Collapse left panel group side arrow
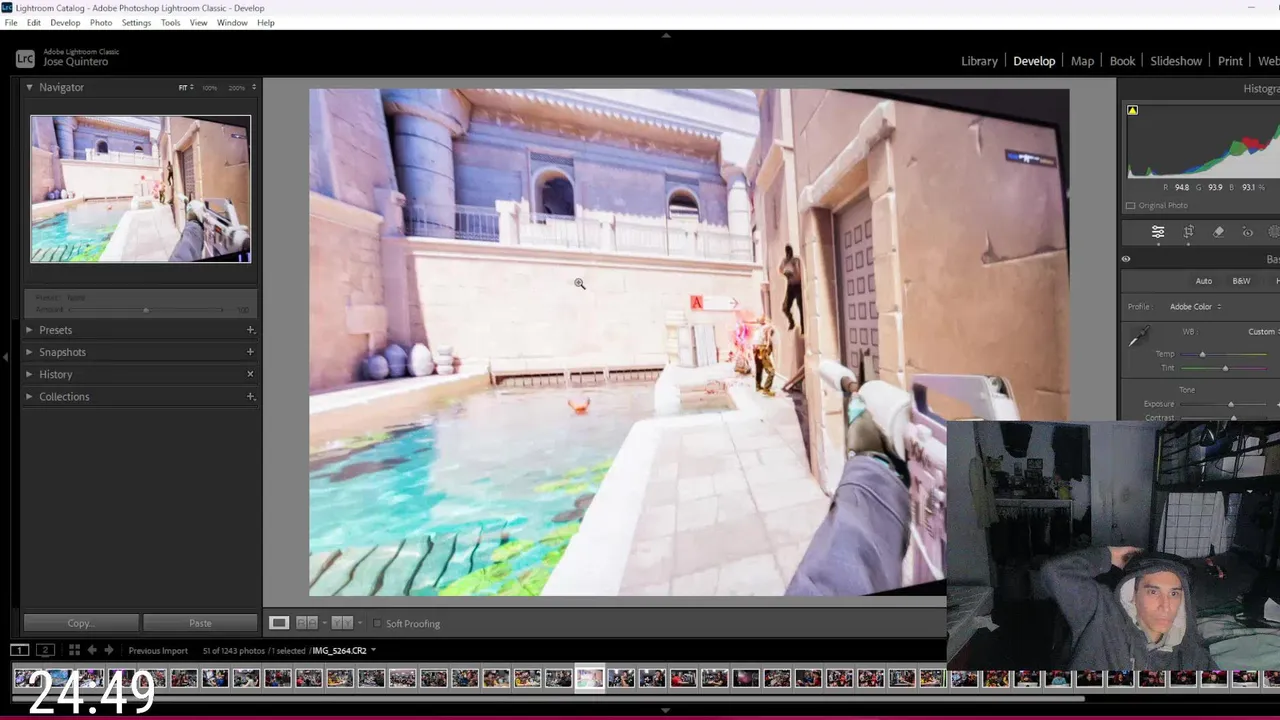 [x=4, y=355]
